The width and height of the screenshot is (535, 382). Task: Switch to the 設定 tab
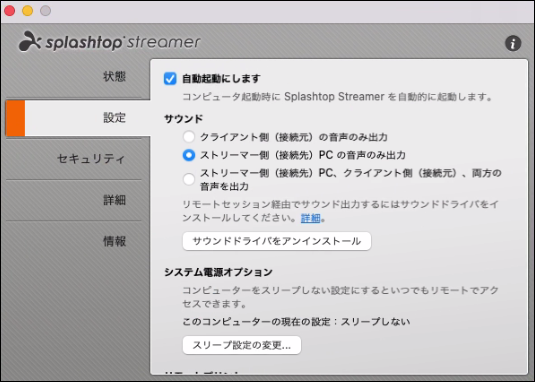(78, 118)
